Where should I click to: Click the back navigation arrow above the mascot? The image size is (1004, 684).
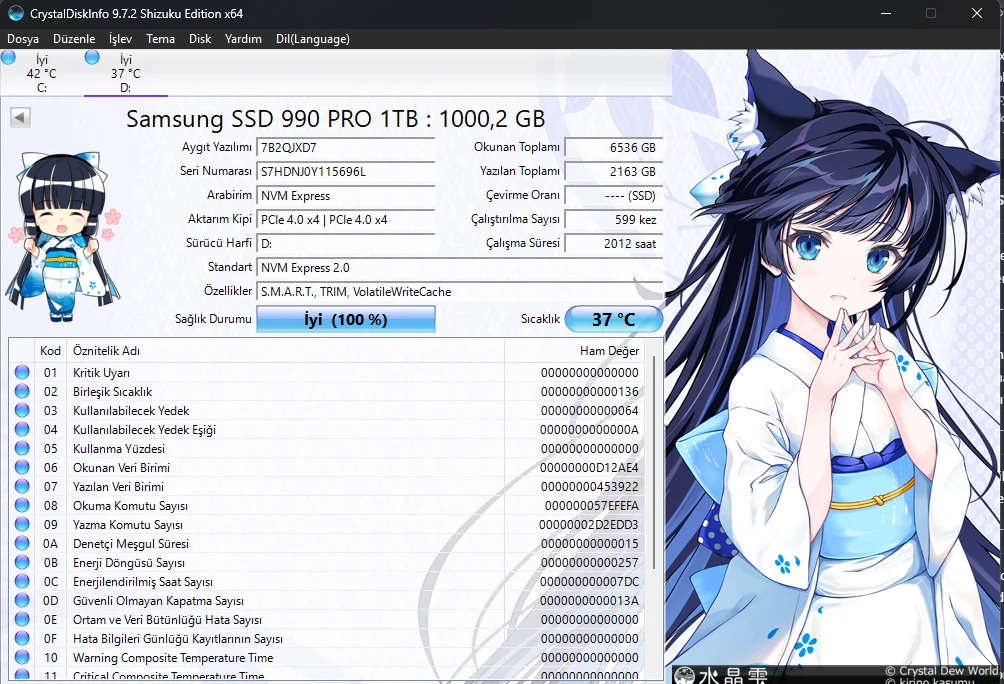pyautogui.click(x=18, y=117)
